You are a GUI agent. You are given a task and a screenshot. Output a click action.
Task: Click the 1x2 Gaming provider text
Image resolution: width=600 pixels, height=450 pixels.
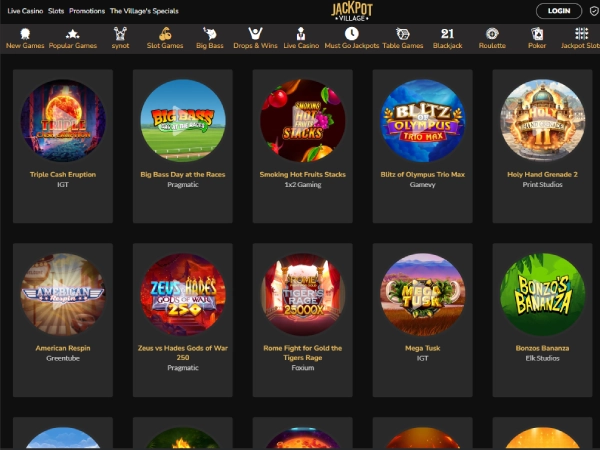303,184
